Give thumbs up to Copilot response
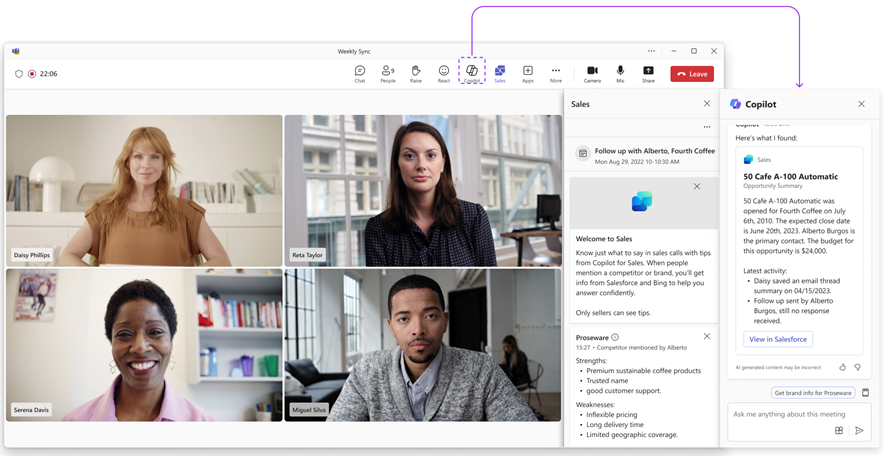 842,367
